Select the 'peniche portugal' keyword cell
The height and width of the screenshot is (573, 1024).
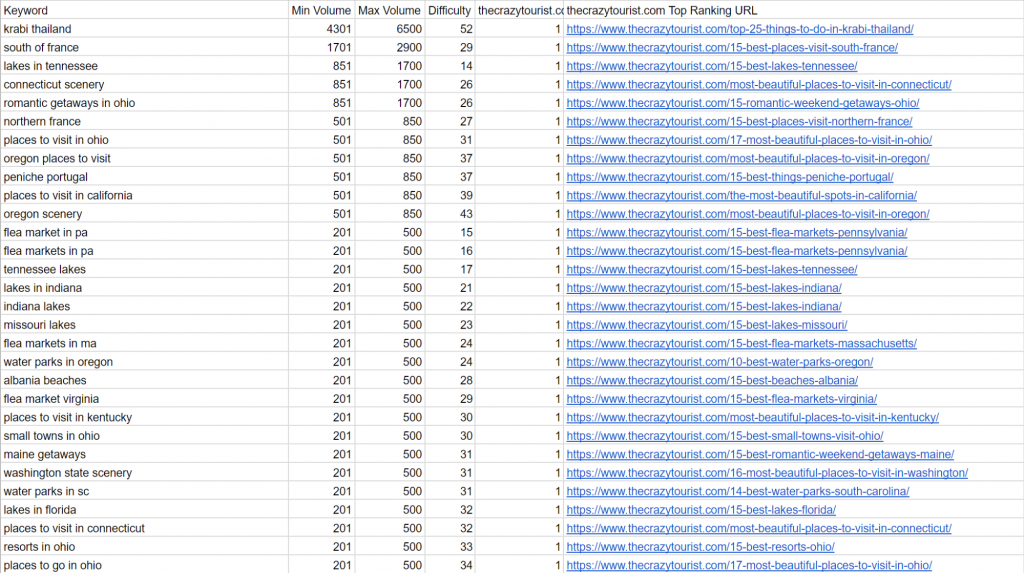(144, 177)
